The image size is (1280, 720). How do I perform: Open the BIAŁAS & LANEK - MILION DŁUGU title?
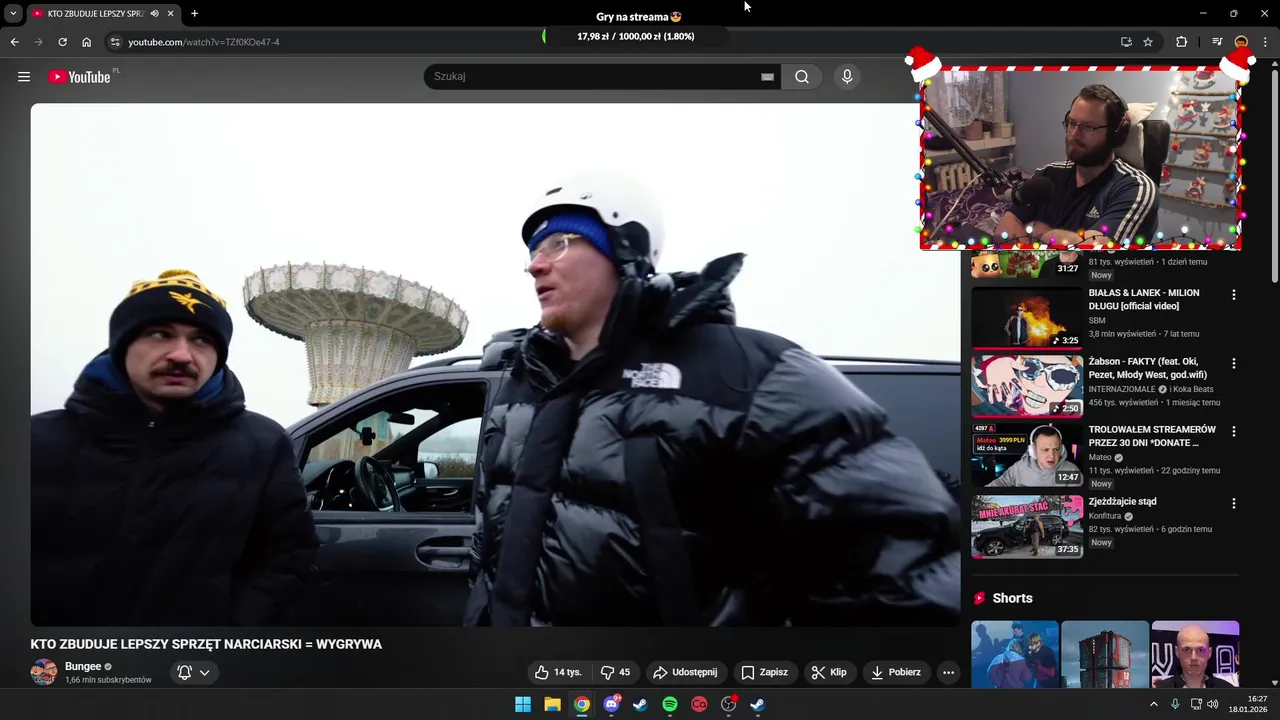click(x=1144, y=299)
